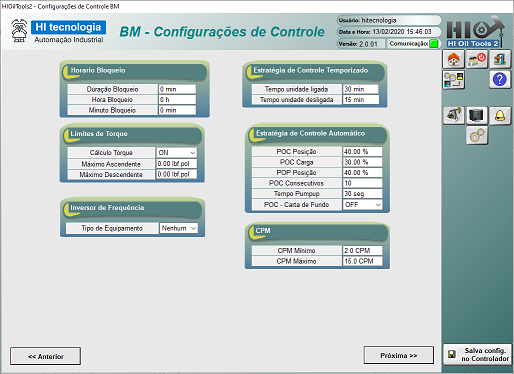Image resolution: width=514 pixels, height=374 pixels.
Task: Open the Cálculo Torque ON dropdown
Action: point(177,153)
